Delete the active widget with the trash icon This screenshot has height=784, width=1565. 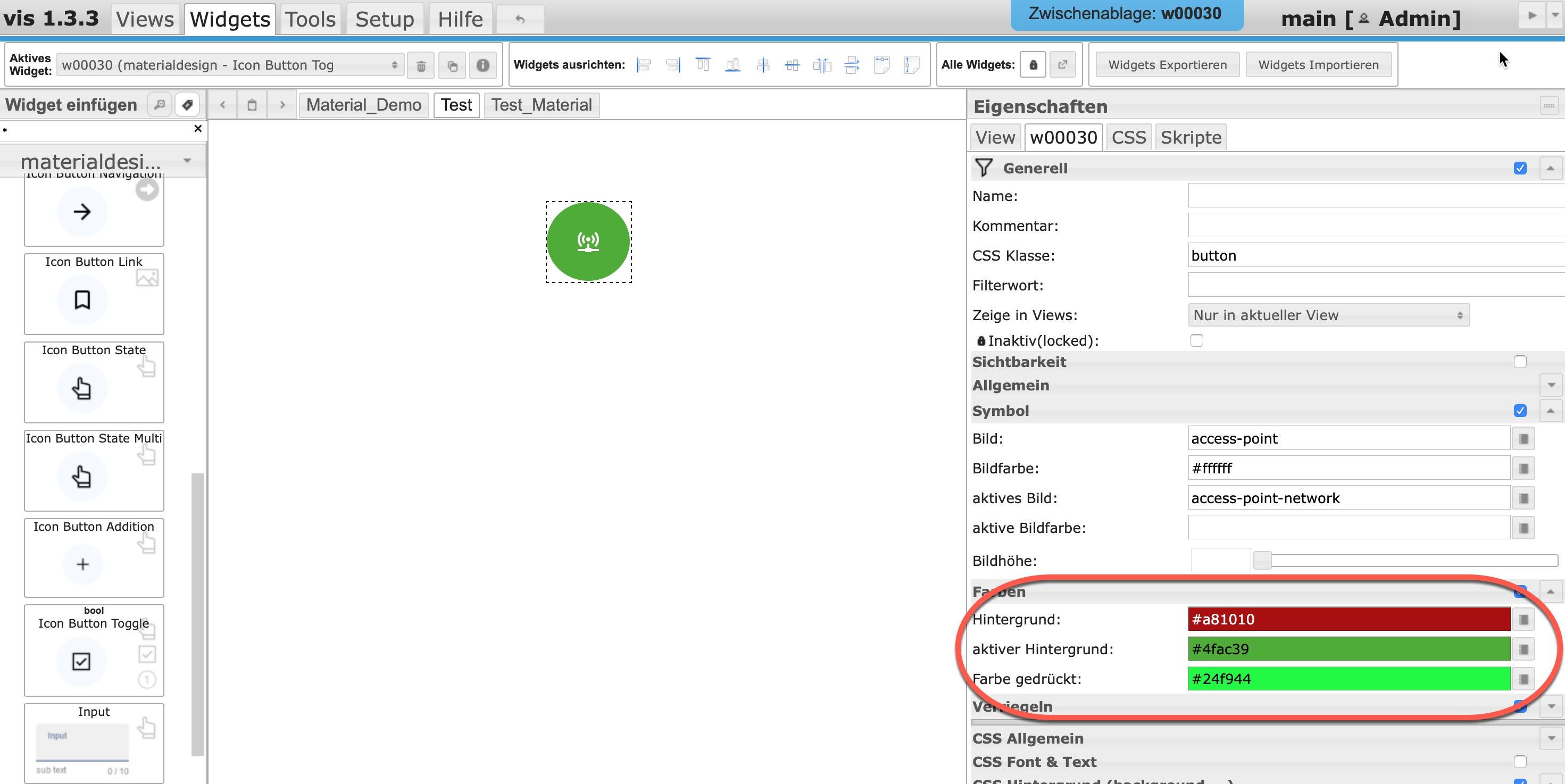(x=420, y=65)
